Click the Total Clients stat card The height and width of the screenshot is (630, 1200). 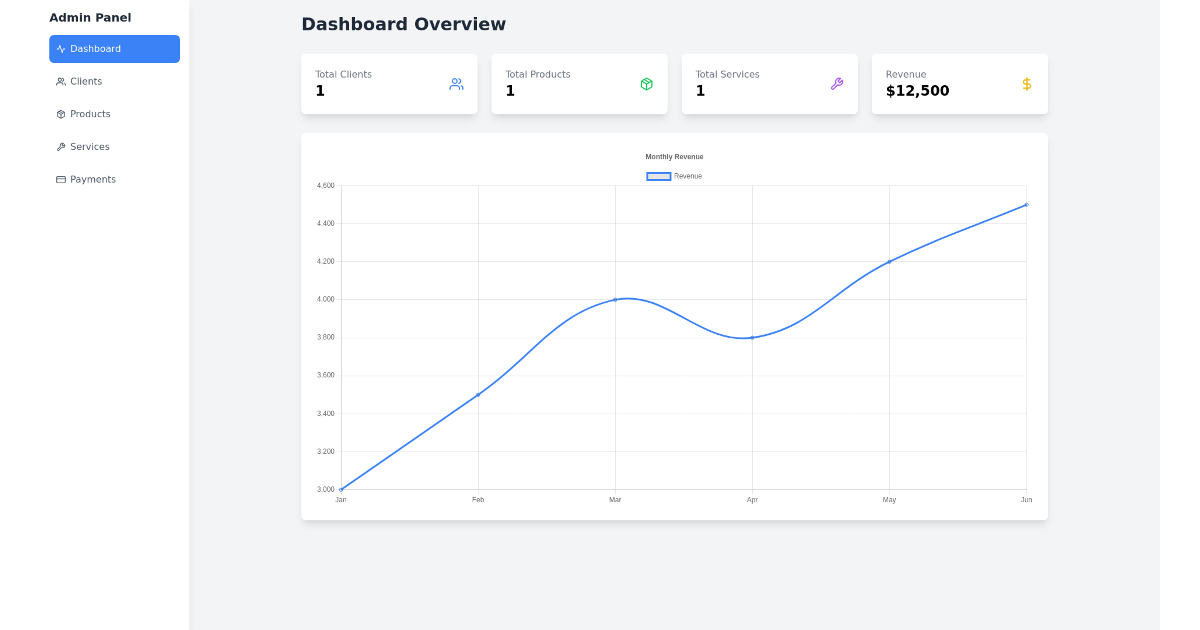[389, 84]
